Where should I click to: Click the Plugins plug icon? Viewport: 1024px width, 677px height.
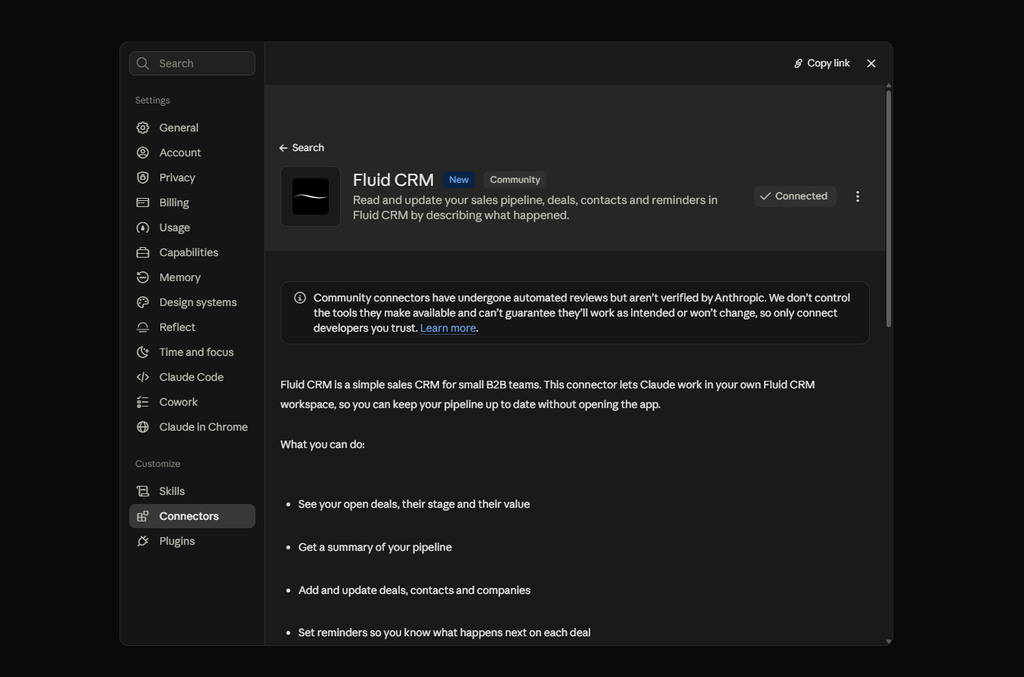tap(142, 541)
